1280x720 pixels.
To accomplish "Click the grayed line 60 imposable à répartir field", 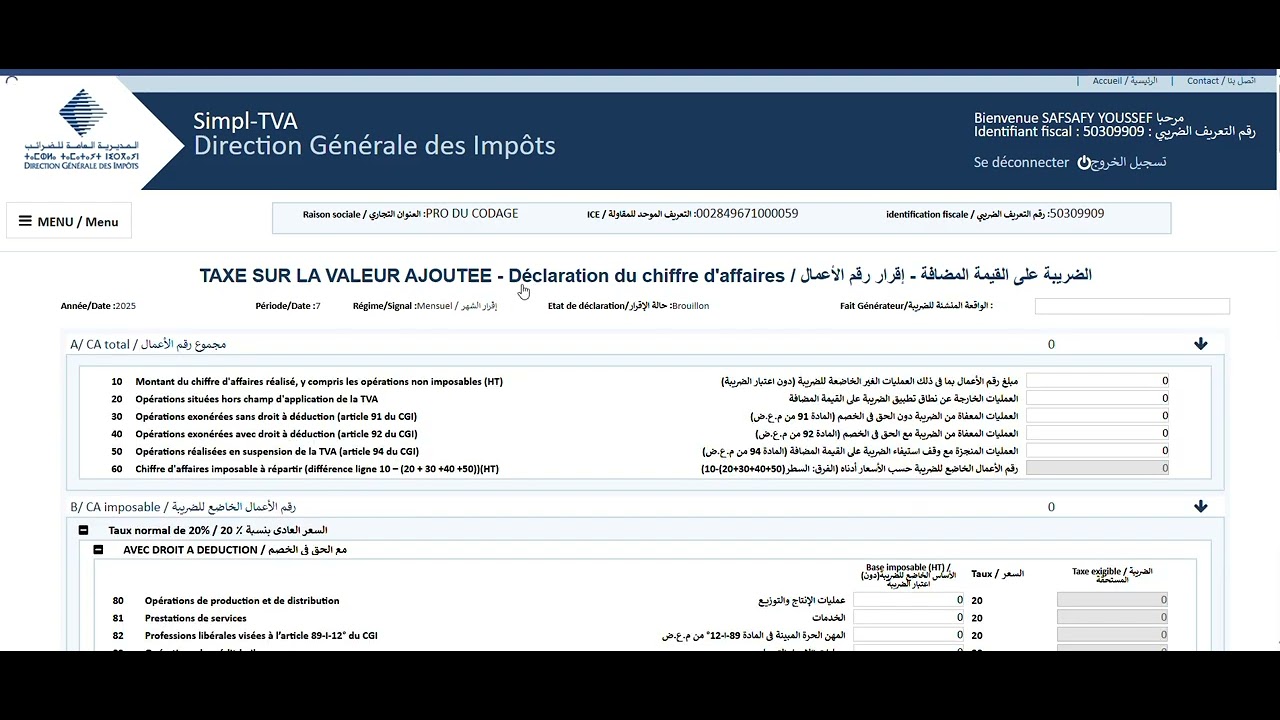I will tap(1097, 468).
